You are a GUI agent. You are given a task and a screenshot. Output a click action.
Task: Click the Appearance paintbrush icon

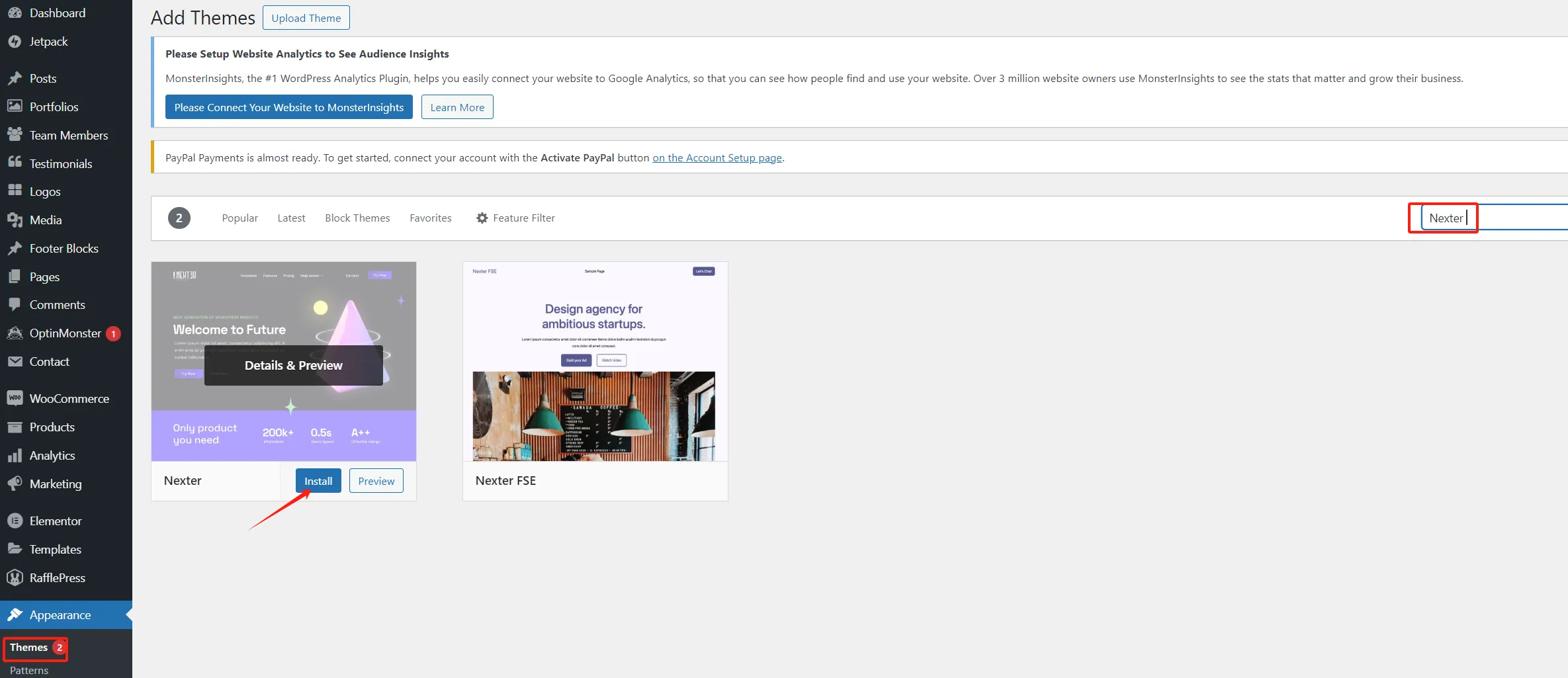15,614
